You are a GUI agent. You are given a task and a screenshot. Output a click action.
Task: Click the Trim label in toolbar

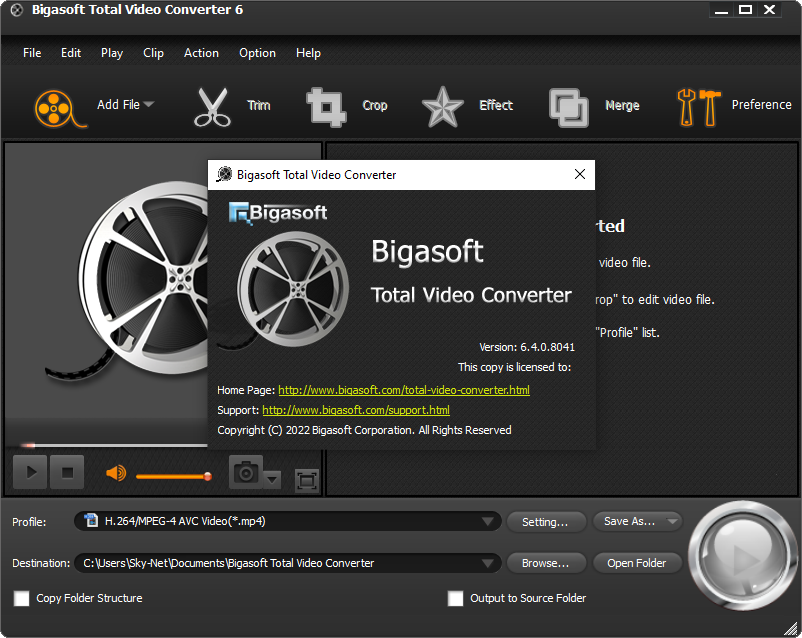click(x=259, y=105)
